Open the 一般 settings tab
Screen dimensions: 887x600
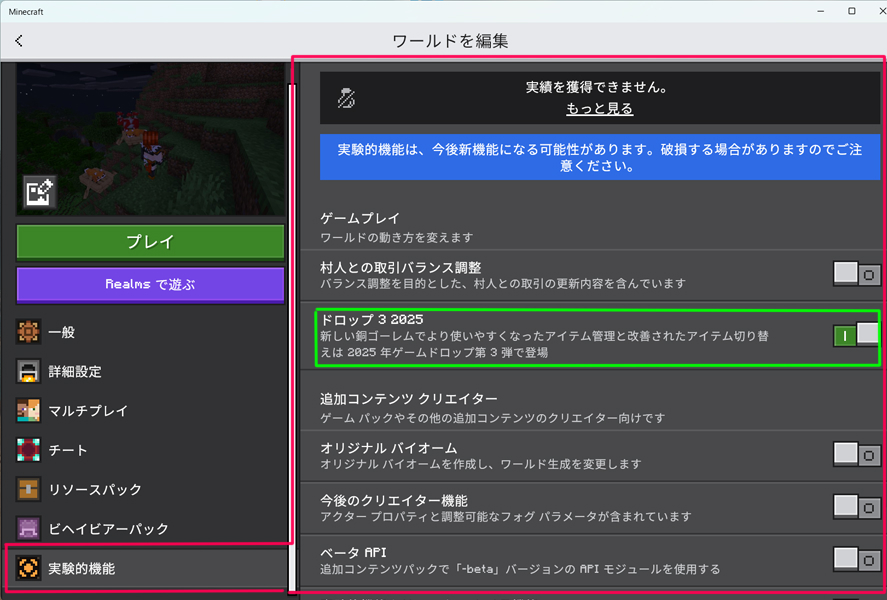[x=150, y=332]
